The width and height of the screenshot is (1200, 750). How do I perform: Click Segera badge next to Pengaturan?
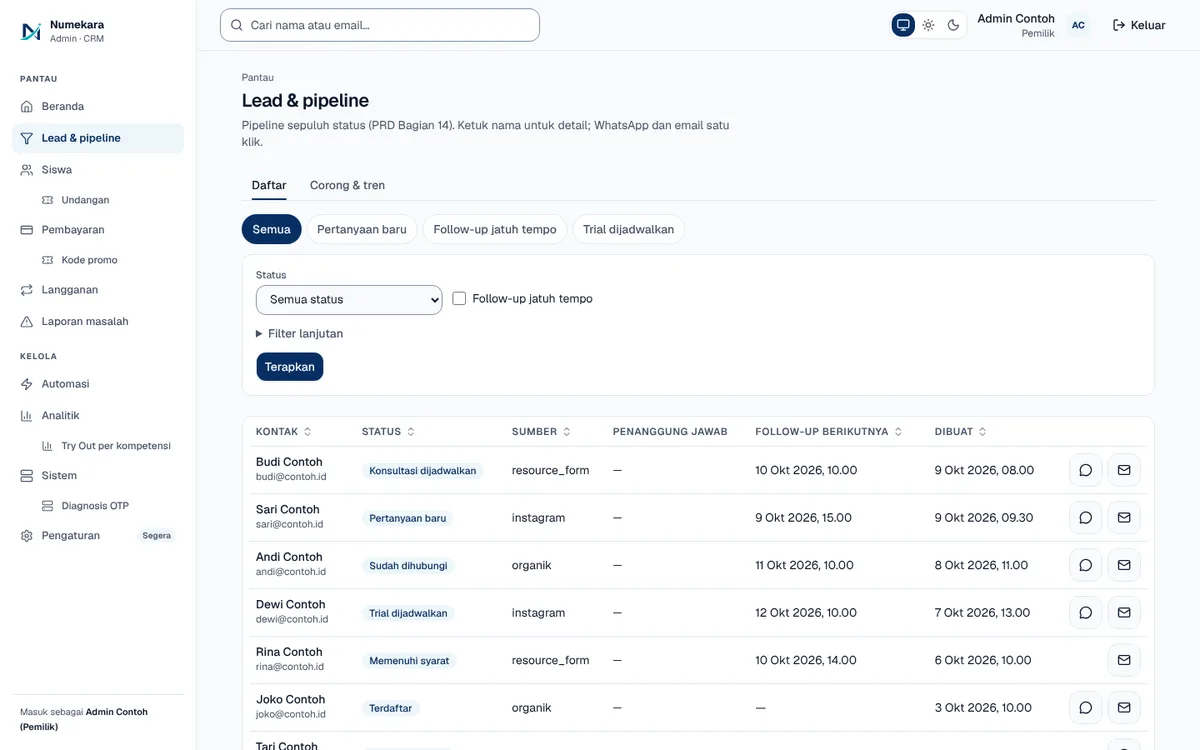157,536
